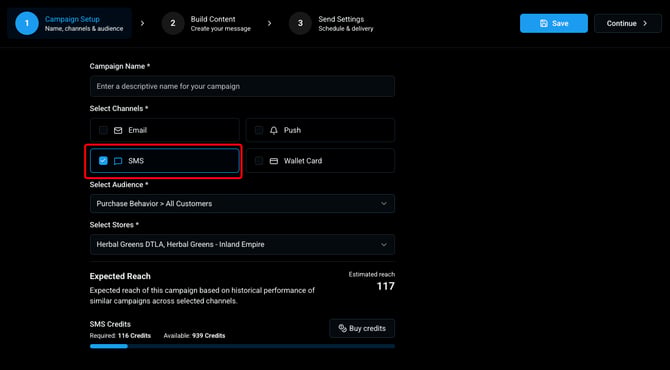This screenshot has width=670, height=370.
Task: Click the Required 116 Credits text
Action: [x=120, y=336]
